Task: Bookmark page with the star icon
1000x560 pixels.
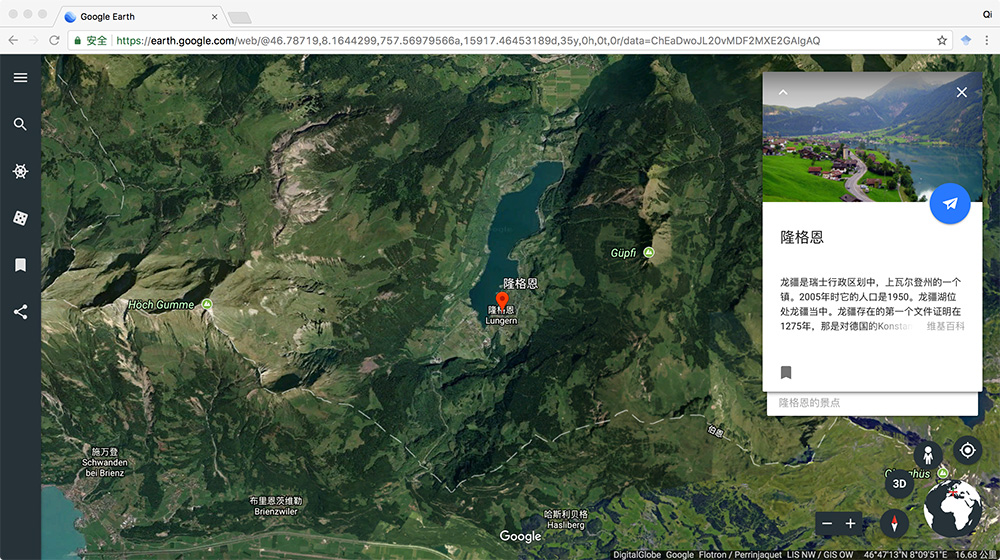Action: click(941, 40)
